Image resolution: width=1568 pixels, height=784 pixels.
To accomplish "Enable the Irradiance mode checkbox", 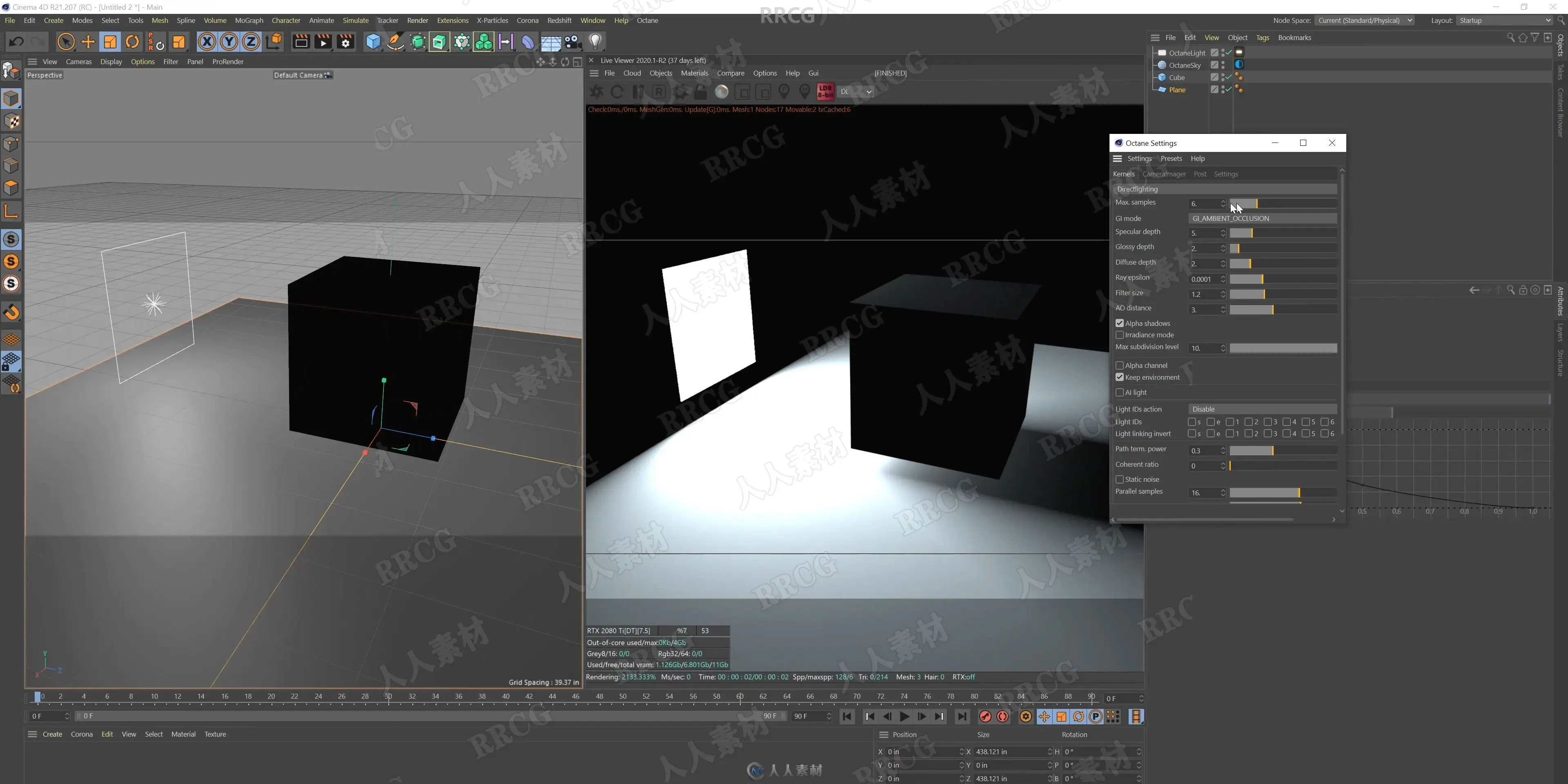I will (x=1119, y=335).
